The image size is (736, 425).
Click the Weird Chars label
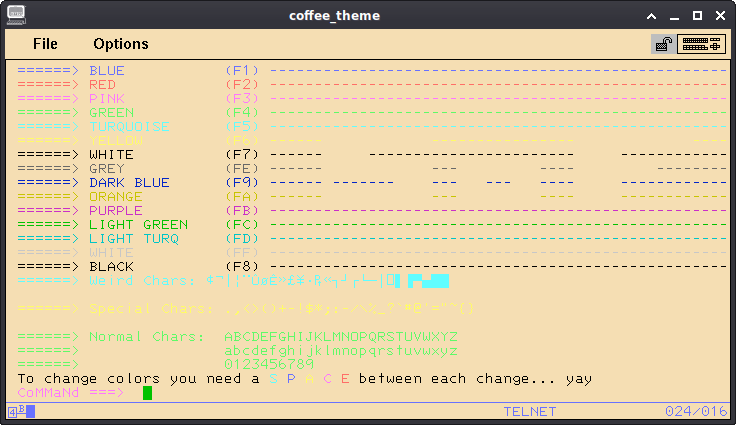tap(142, 281)
